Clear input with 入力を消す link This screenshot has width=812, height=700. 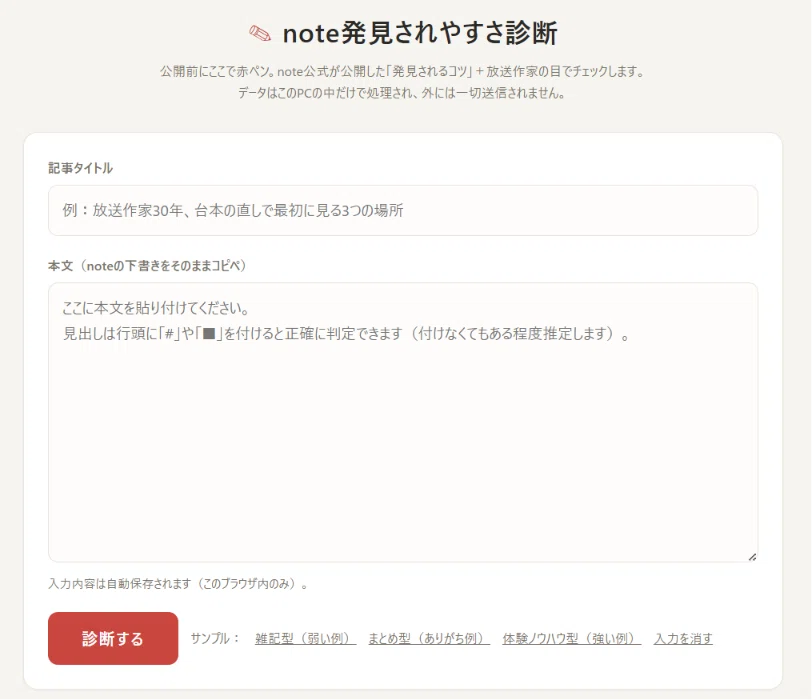(x=684, y=638)
